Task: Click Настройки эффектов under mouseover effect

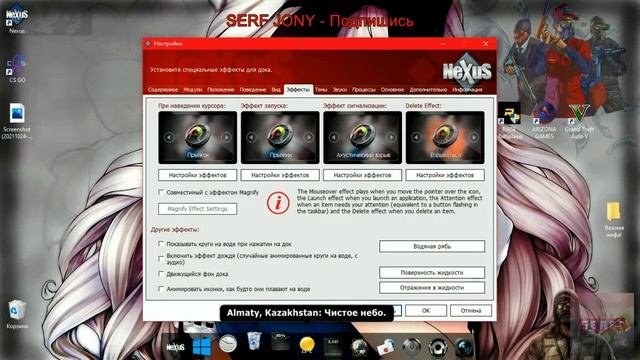Action: (x=198, y=175)
